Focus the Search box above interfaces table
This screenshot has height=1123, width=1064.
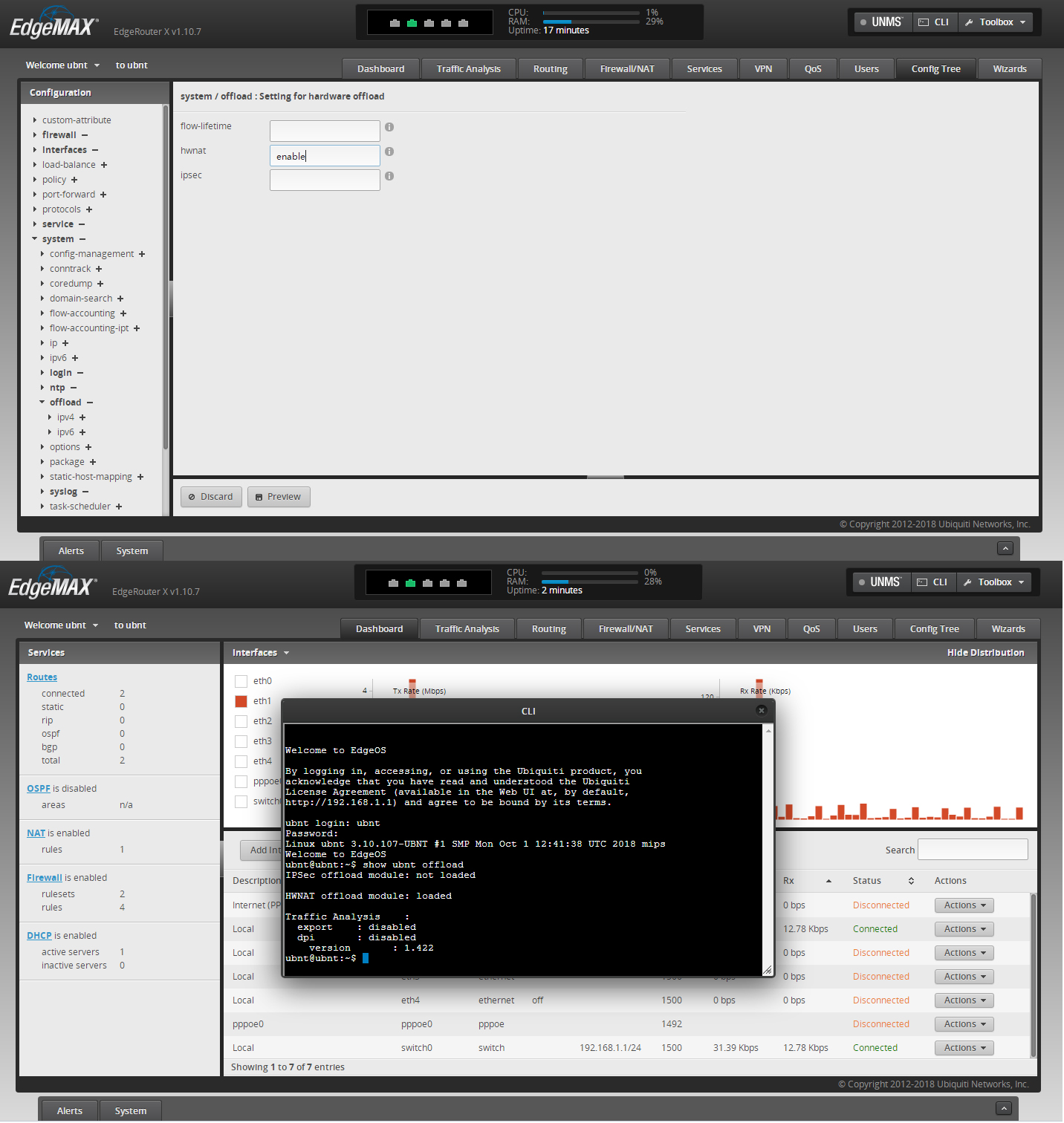(x=973, y=850)
